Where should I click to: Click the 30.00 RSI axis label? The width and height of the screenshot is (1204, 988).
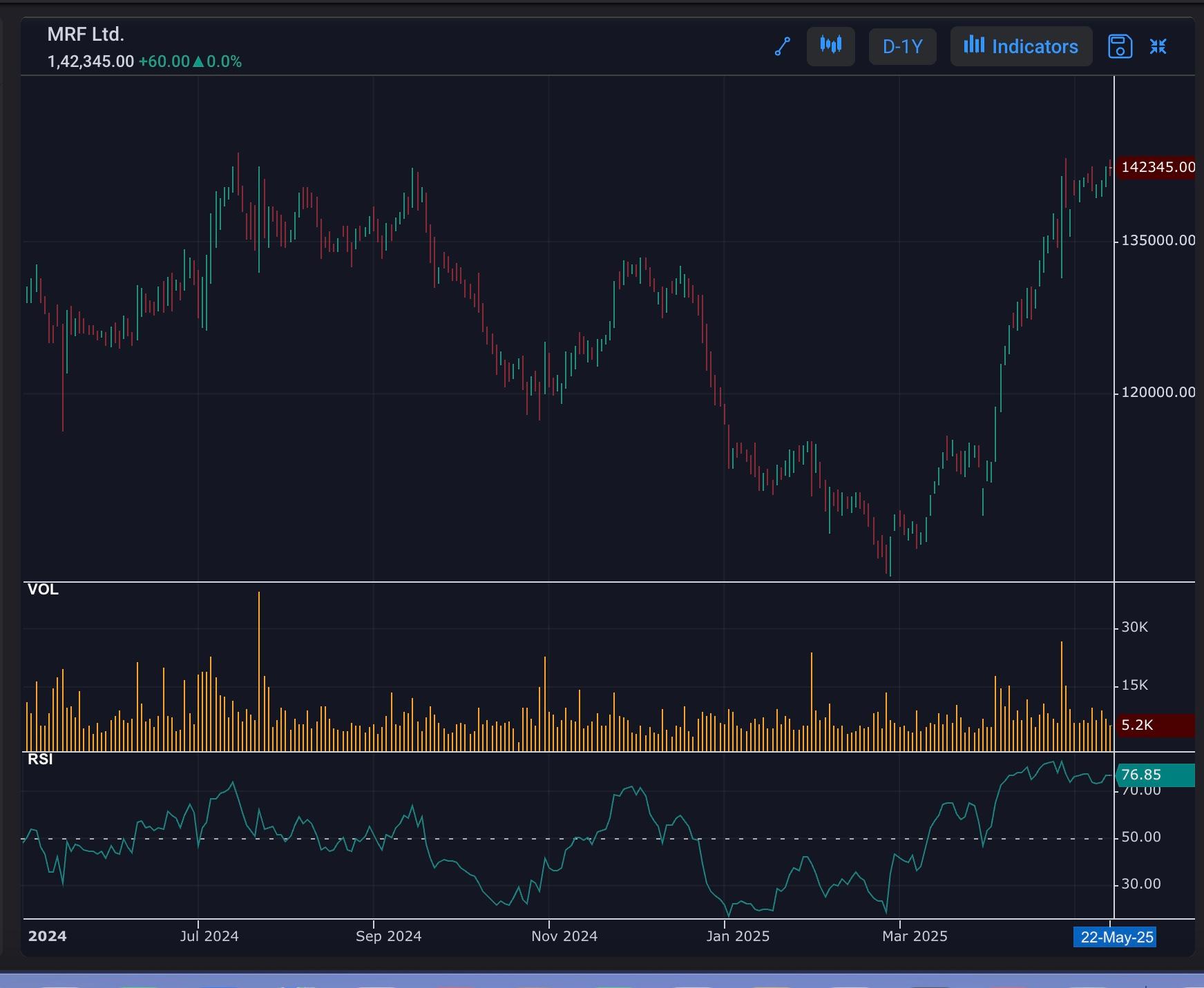[x=1141, y=884]
